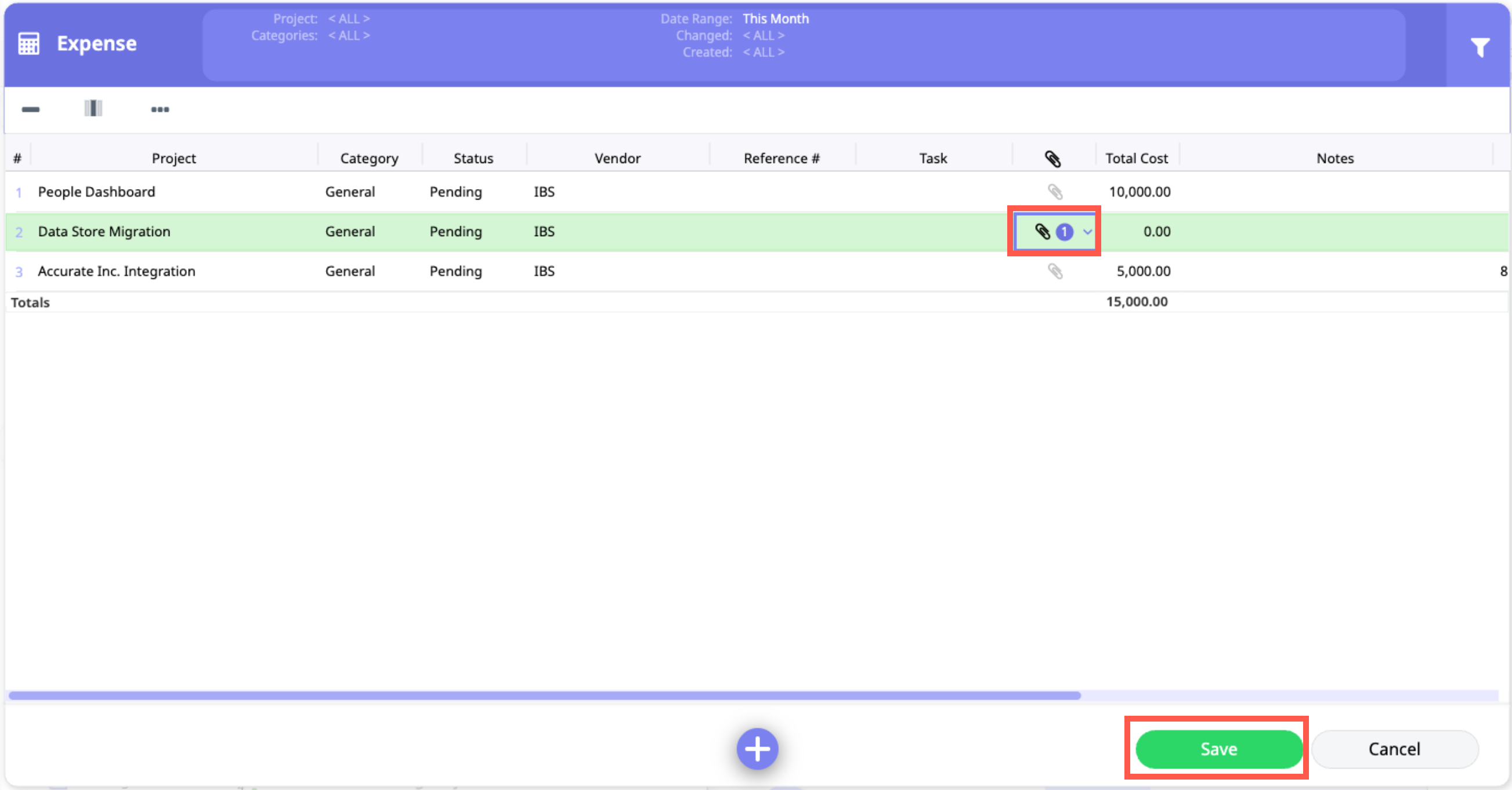Click the People Dashboard row attachment paperclip
1512x790 pixels.
[x=1055, y=192]
